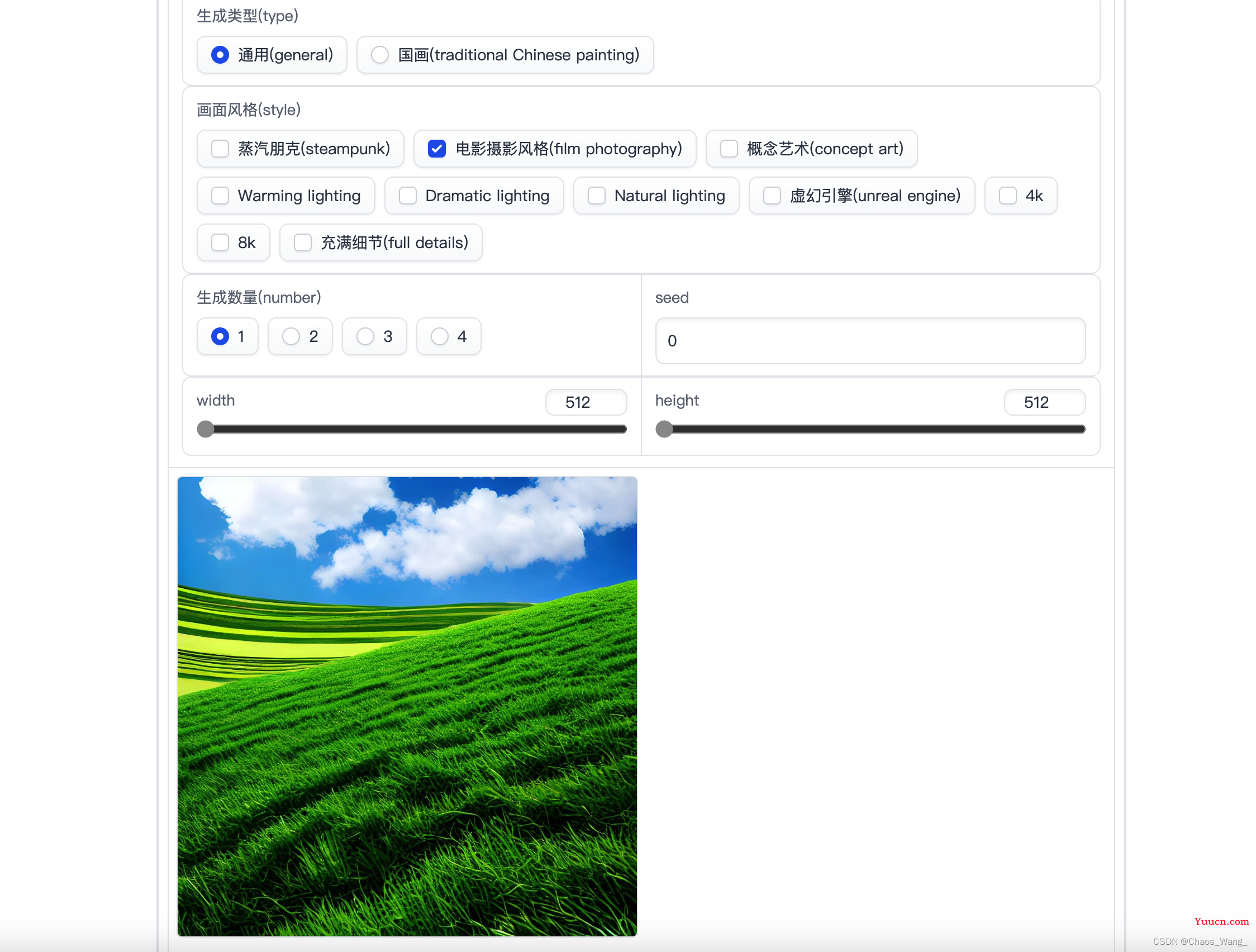Select generate number 2
Screen dimensions: 1256x952
click(x=292, y=336)
